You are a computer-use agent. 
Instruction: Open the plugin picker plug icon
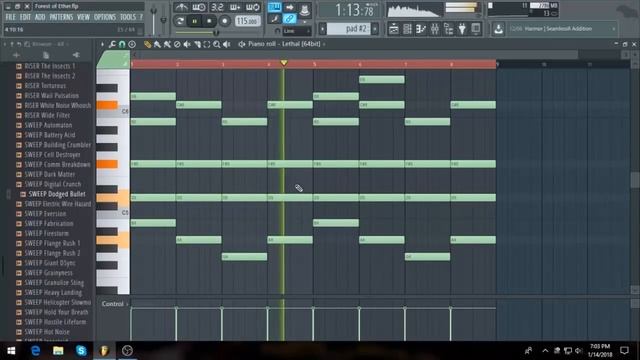(462, 29)
